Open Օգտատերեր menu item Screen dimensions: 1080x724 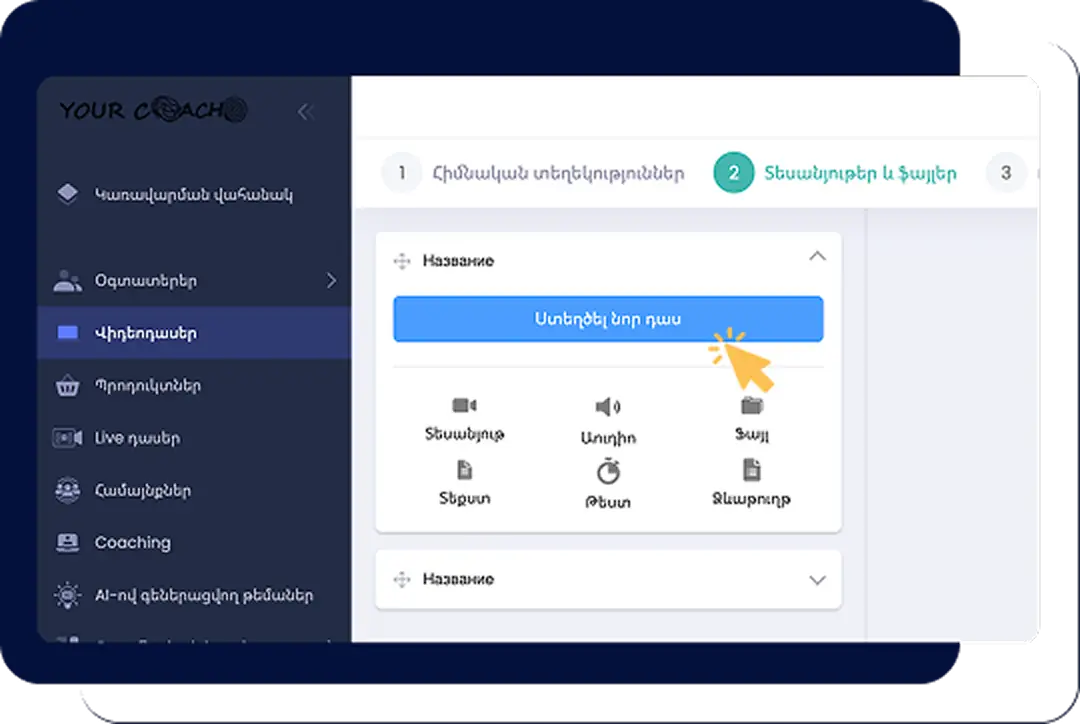tap(194, 280)
